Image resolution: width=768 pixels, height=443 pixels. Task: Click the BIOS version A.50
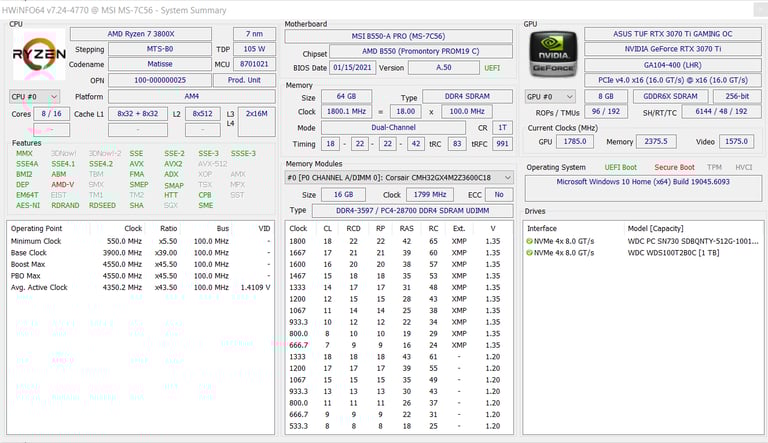[x=444, y=68]
